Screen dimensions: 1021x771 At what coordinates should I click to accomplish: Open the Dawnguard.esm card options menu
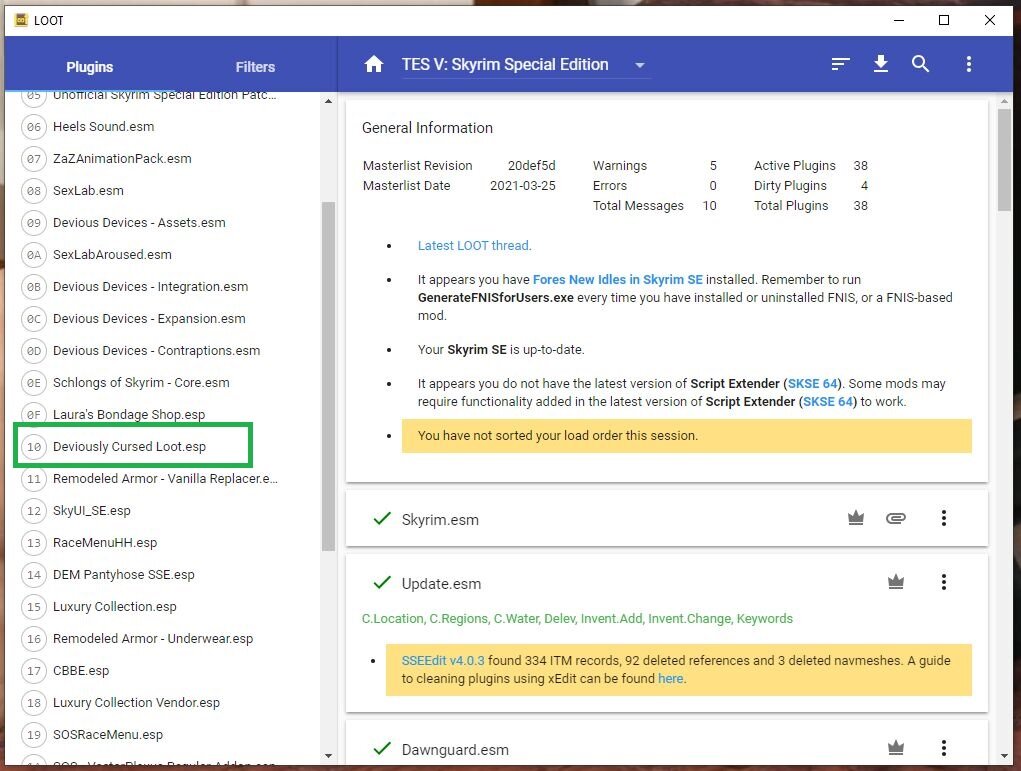point(944,748)
